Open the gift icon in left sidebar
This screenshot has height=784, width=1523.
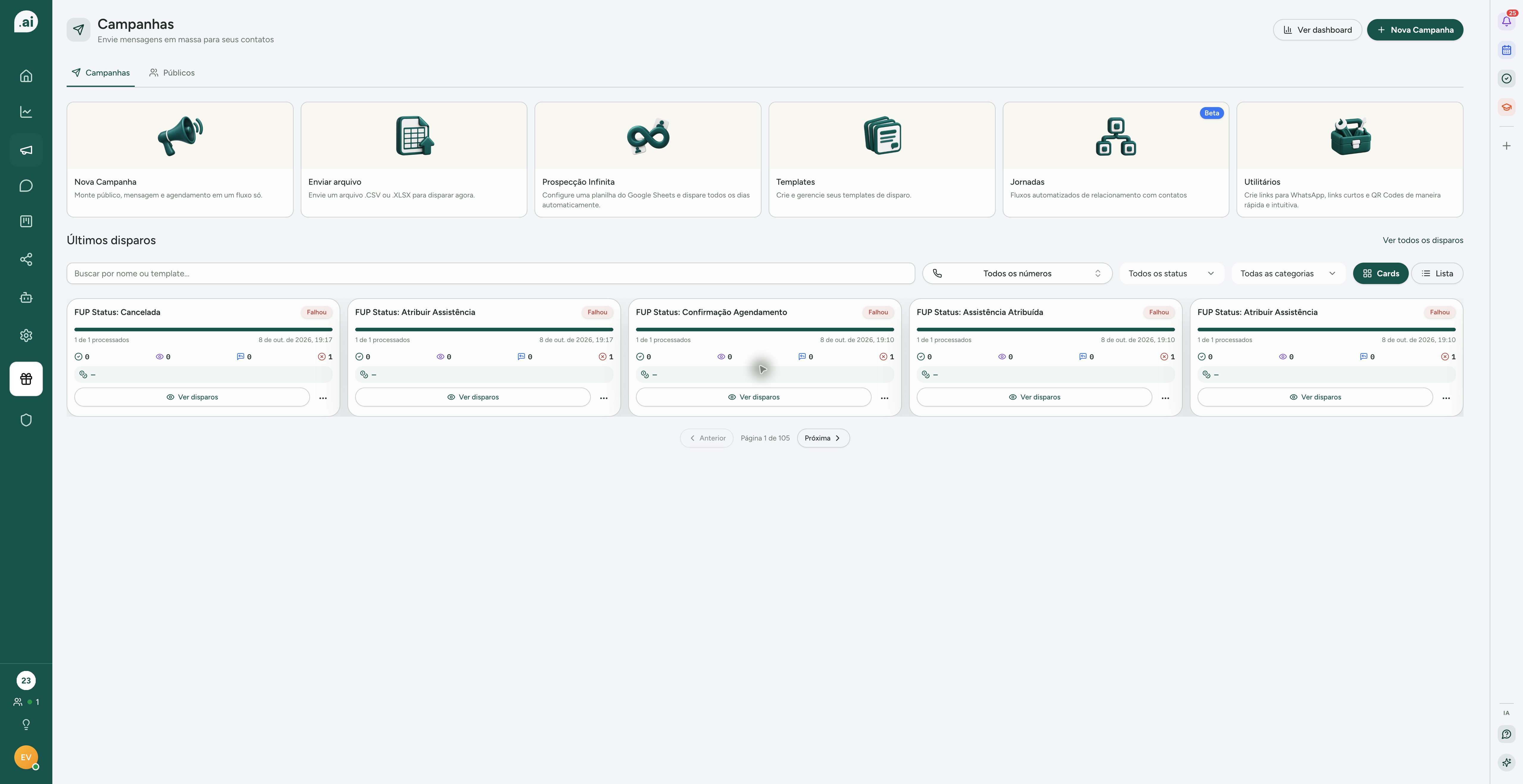(x=26, y=379)
